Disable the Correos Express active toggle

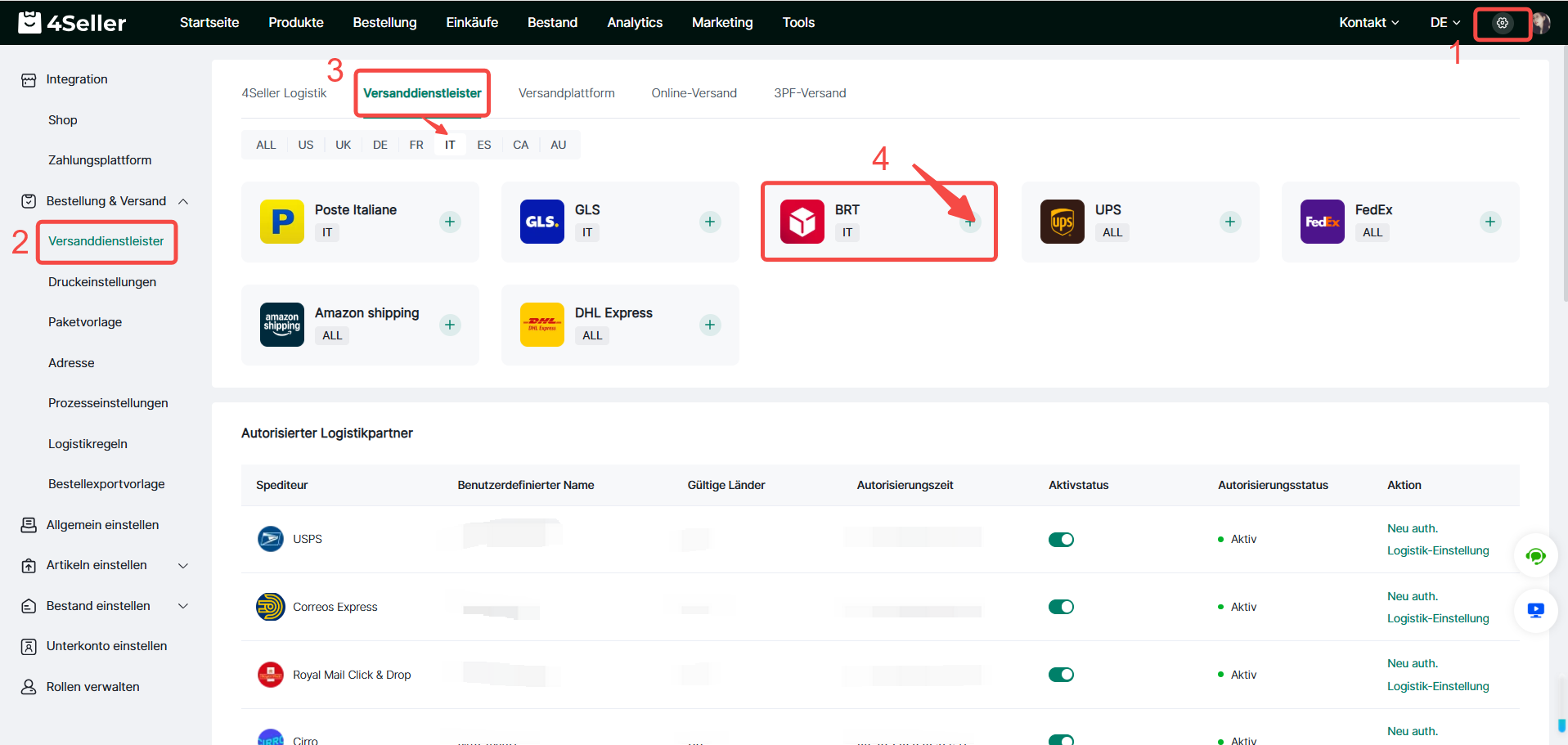1061,607
